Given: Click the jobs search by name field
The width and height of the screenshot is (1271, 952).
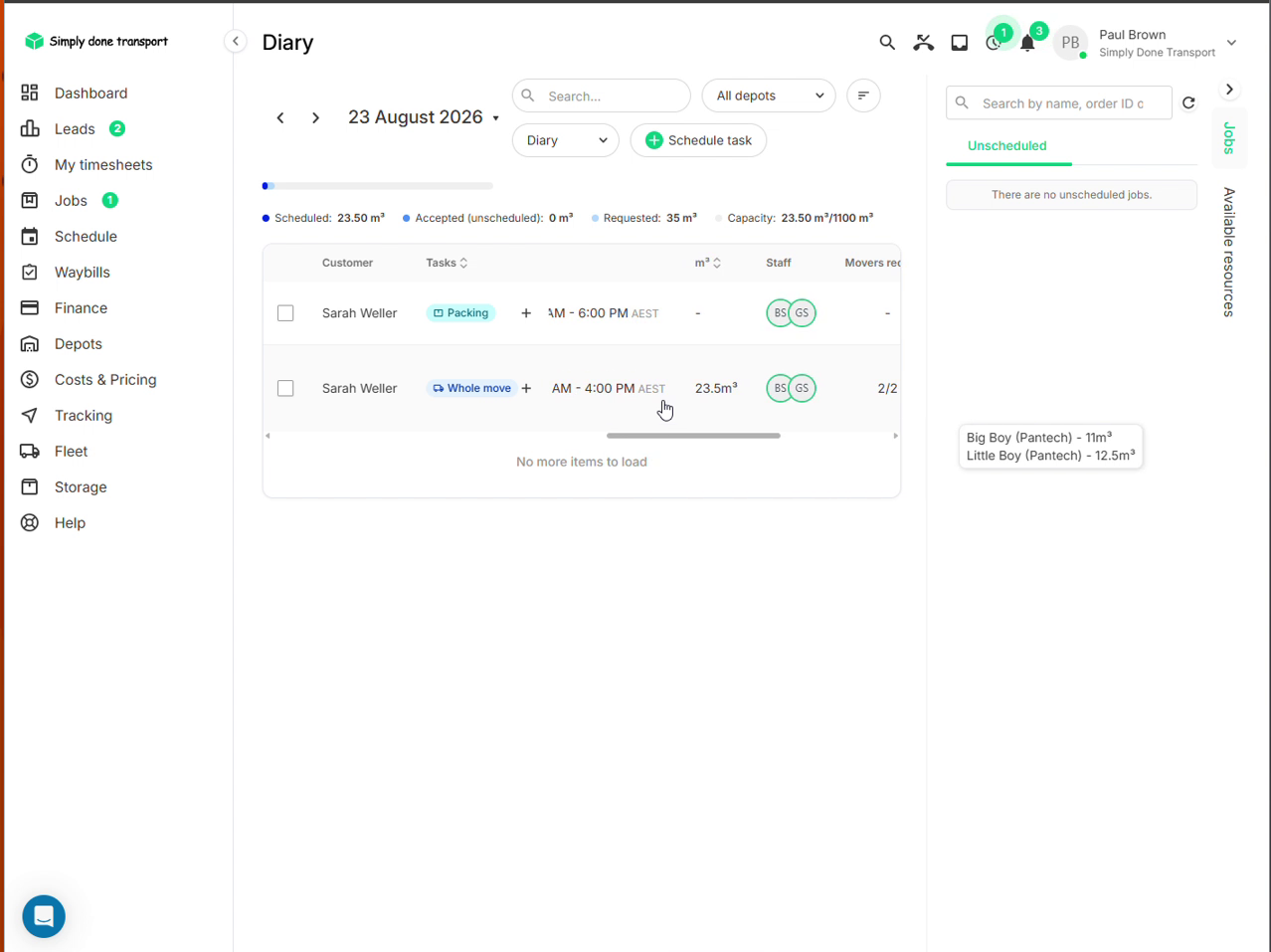Looking at the screenshot, I should pos(1059,103).
